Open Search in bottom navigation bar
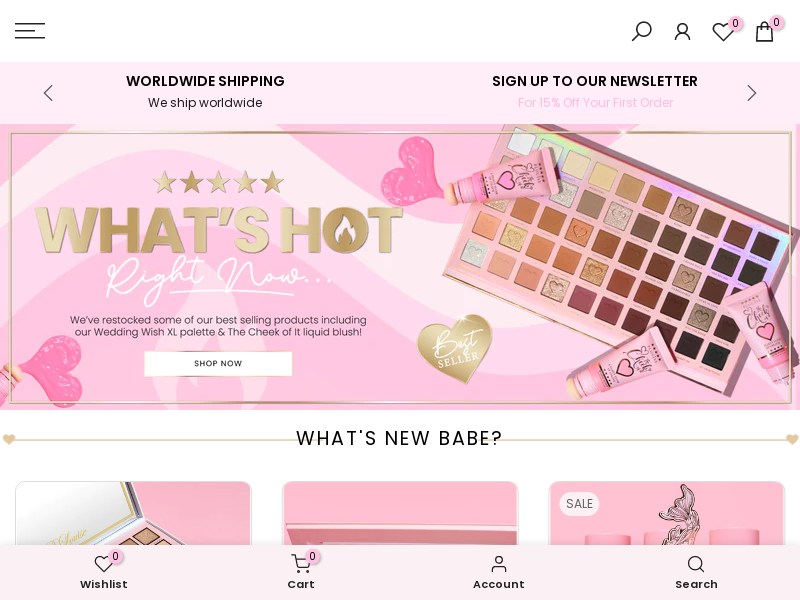The image size is (800, 600). point(696,571)
